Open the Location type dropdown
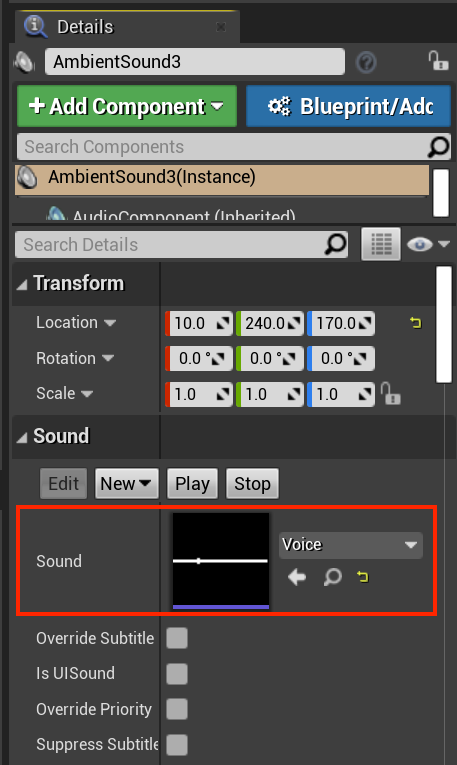 [x=110, y=323]
